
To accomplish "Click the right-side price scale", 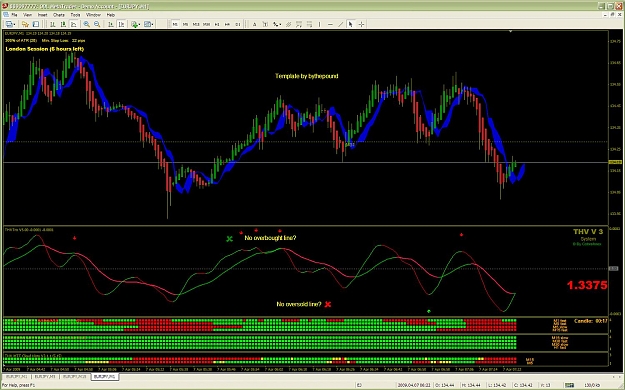I will [x=614, y=128].
